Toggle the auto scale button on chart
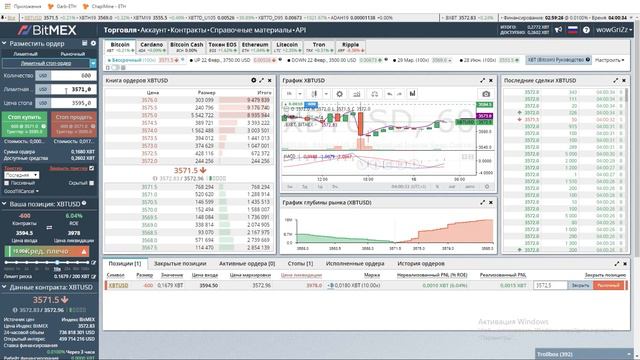 click(x=469, y=187)
